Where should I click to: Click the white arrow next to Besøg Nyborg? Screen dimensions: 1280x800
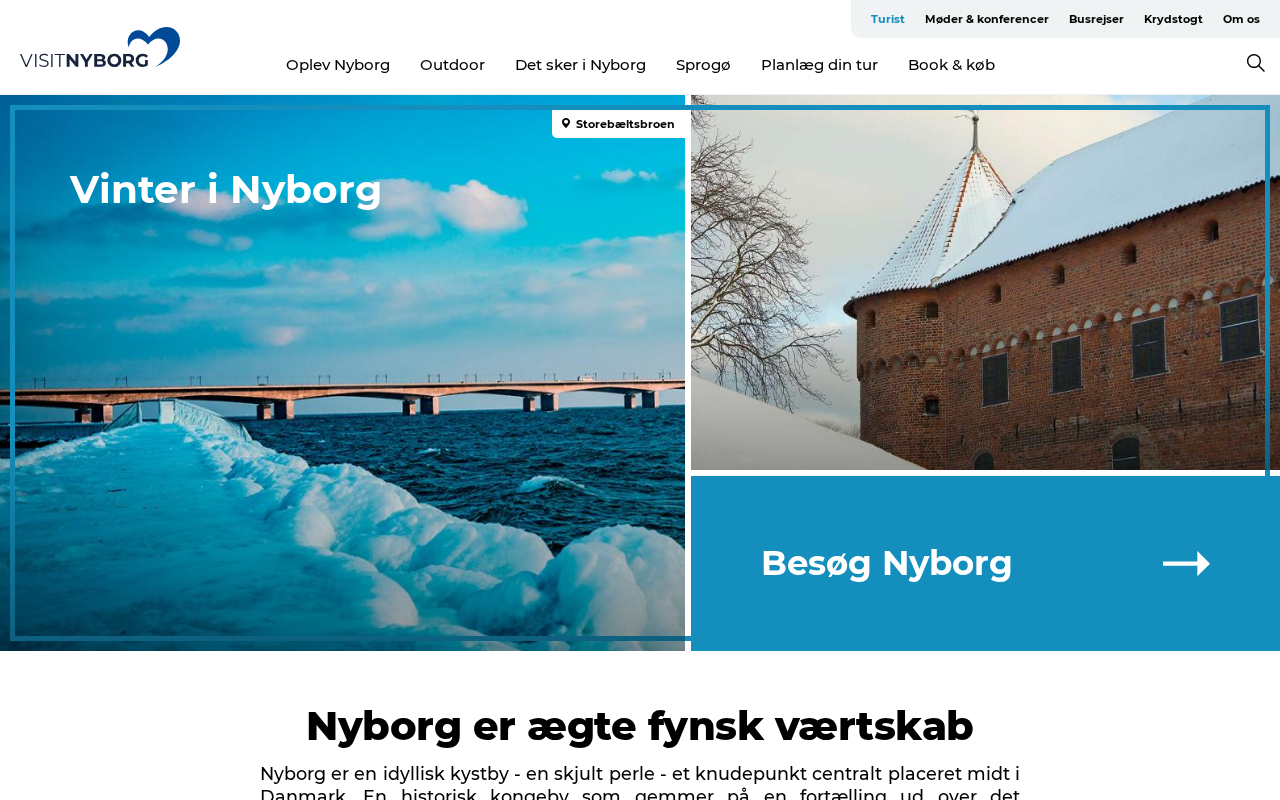pyautogui.click(x=1186, y=564)
